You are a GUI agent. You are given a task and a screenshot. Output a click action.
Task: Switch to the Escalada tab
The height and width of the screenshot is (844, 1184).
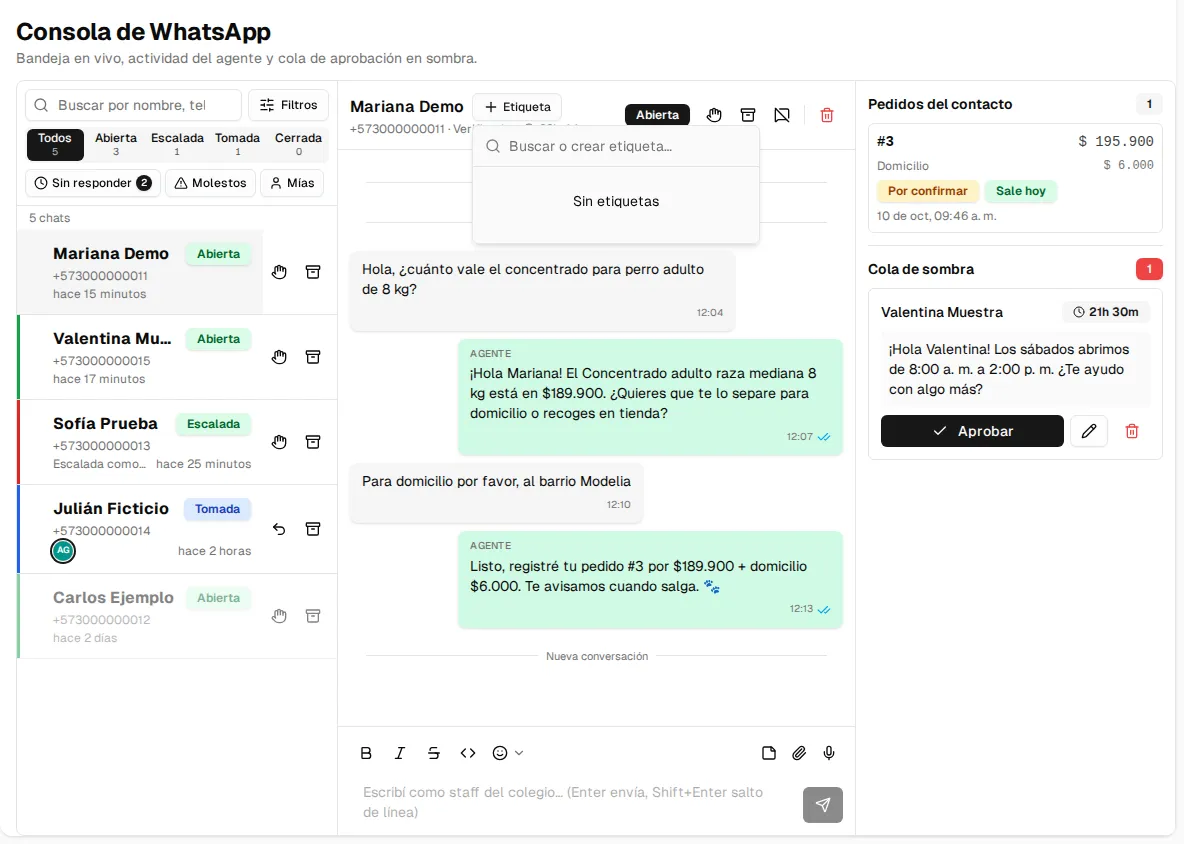(177, 144)
